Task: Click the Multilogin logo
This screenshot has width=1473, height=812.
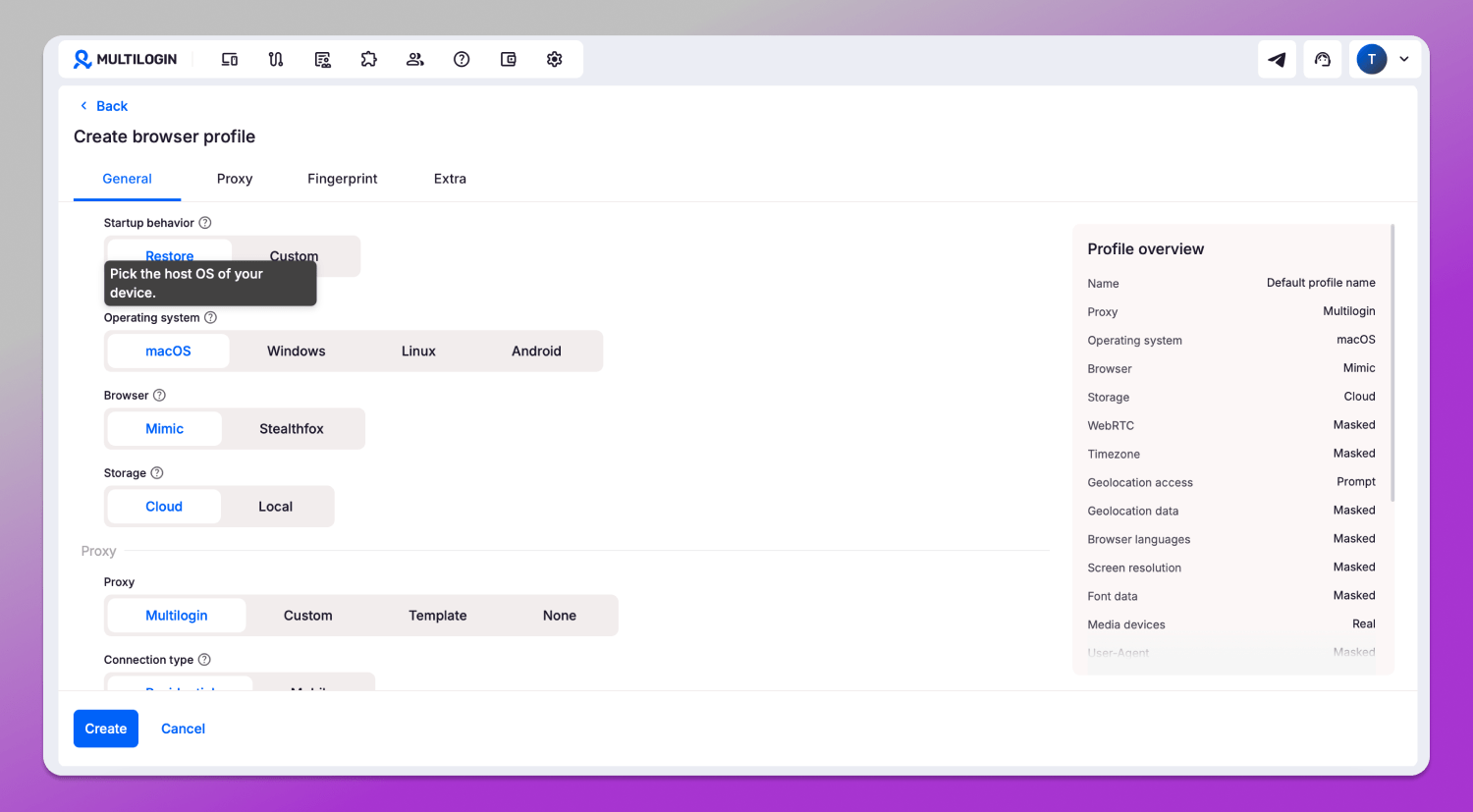Action: (125, 59)
